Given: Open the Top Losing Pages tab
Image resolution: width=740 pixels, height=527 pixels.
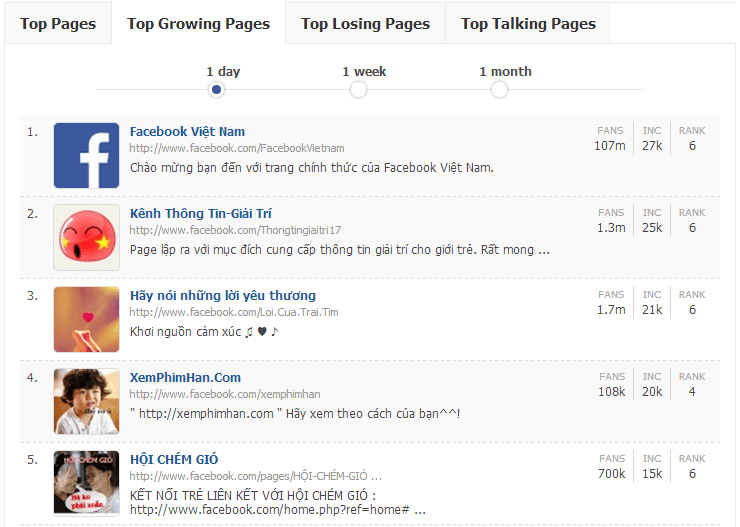Looking at the screenshot, I should (365, 24).
